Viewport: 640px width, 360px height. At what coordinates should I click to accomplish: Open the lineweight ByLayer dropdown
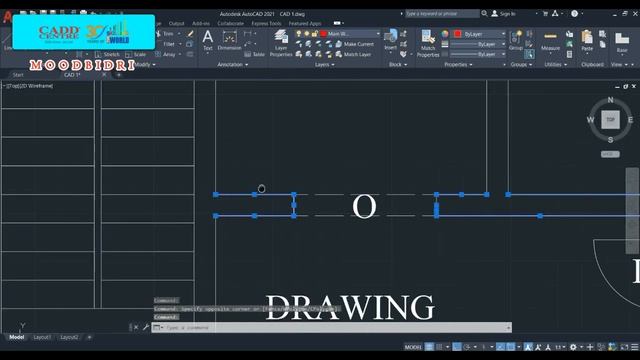(x=503, y=44)
